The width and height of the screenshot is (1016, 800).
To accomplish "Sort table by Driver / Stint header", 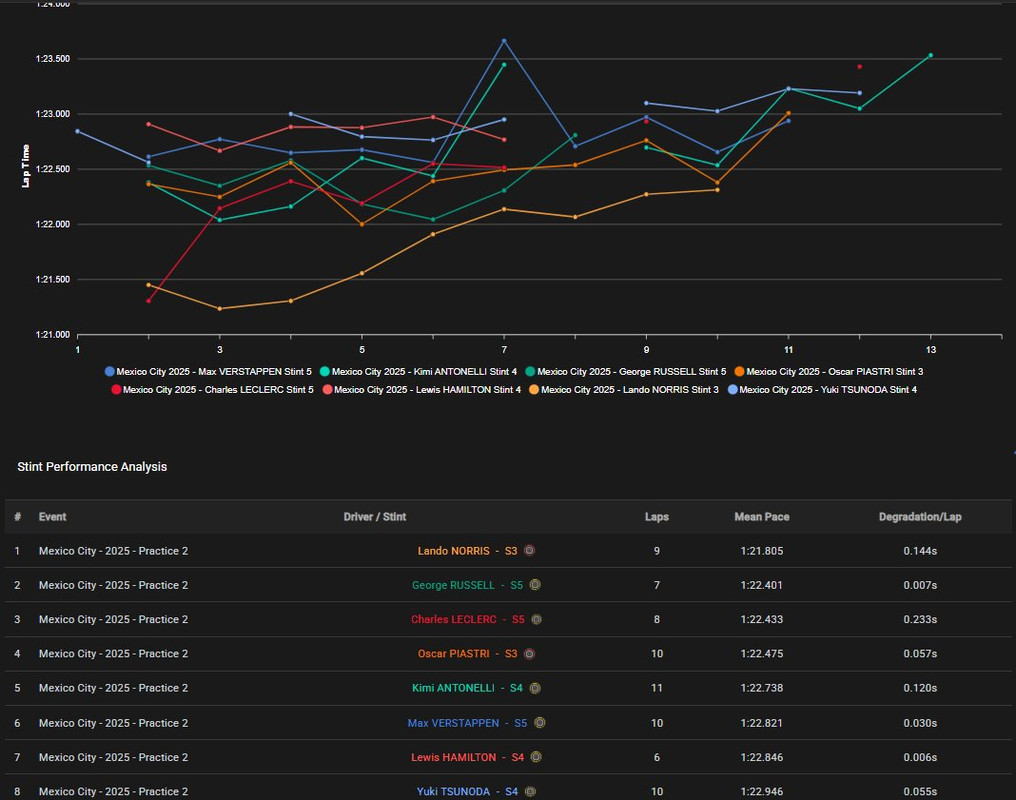I will click(x=375, y=517).
